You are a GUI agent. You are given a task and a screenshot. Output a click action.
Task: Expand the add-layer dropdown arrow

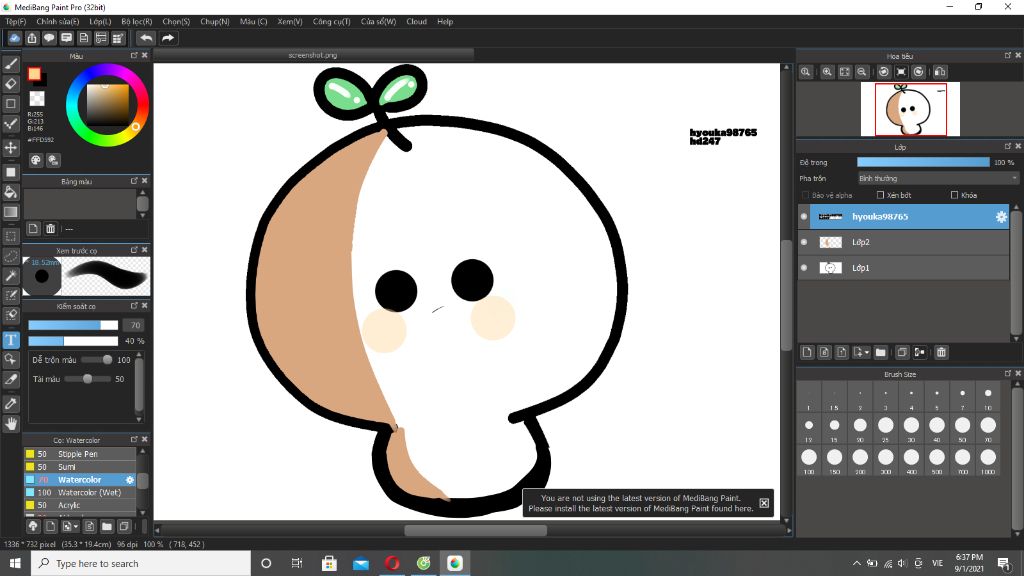click(x=865, y=353)
